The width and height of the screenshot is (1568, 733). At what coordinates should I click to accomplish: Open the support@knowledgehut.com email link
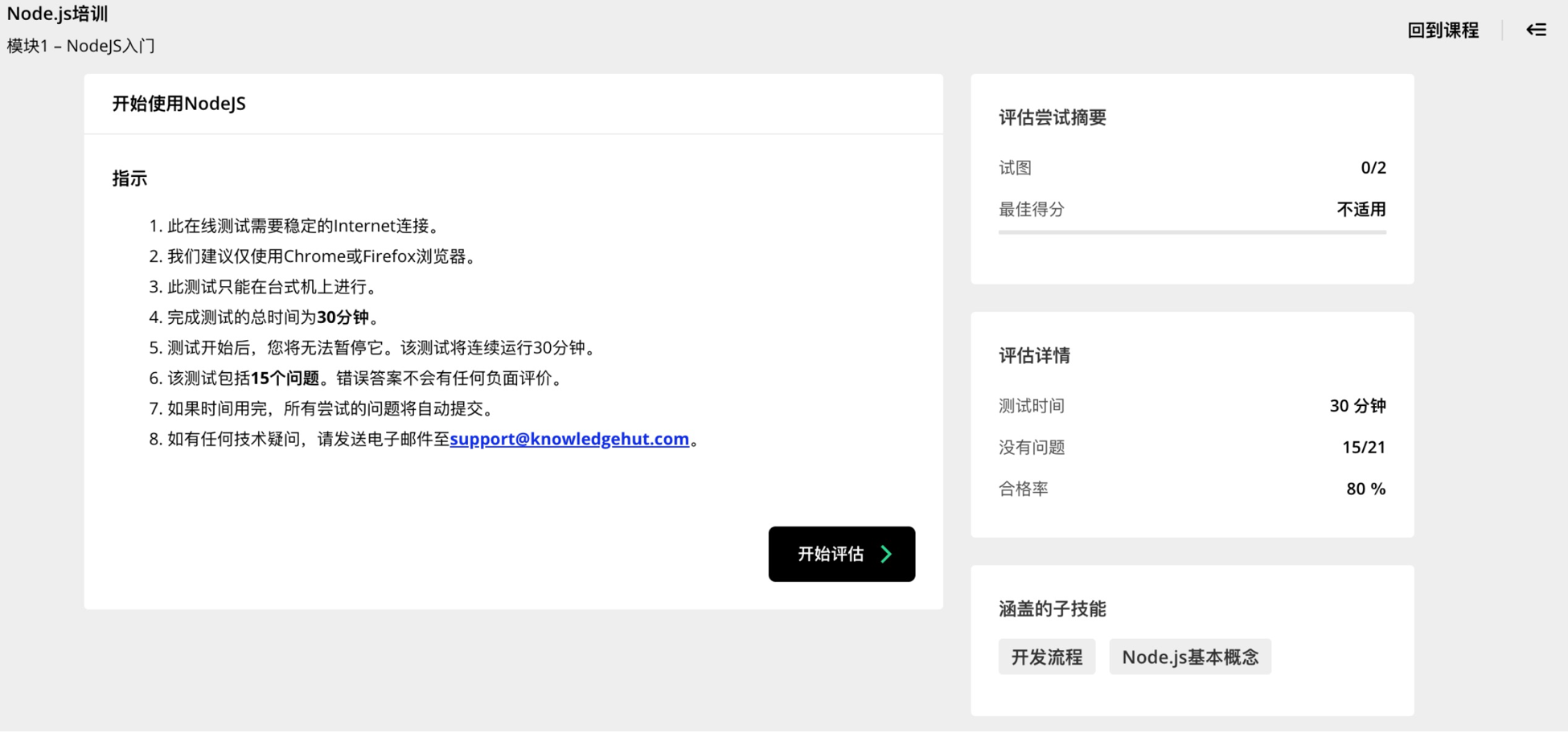point(569,439)
